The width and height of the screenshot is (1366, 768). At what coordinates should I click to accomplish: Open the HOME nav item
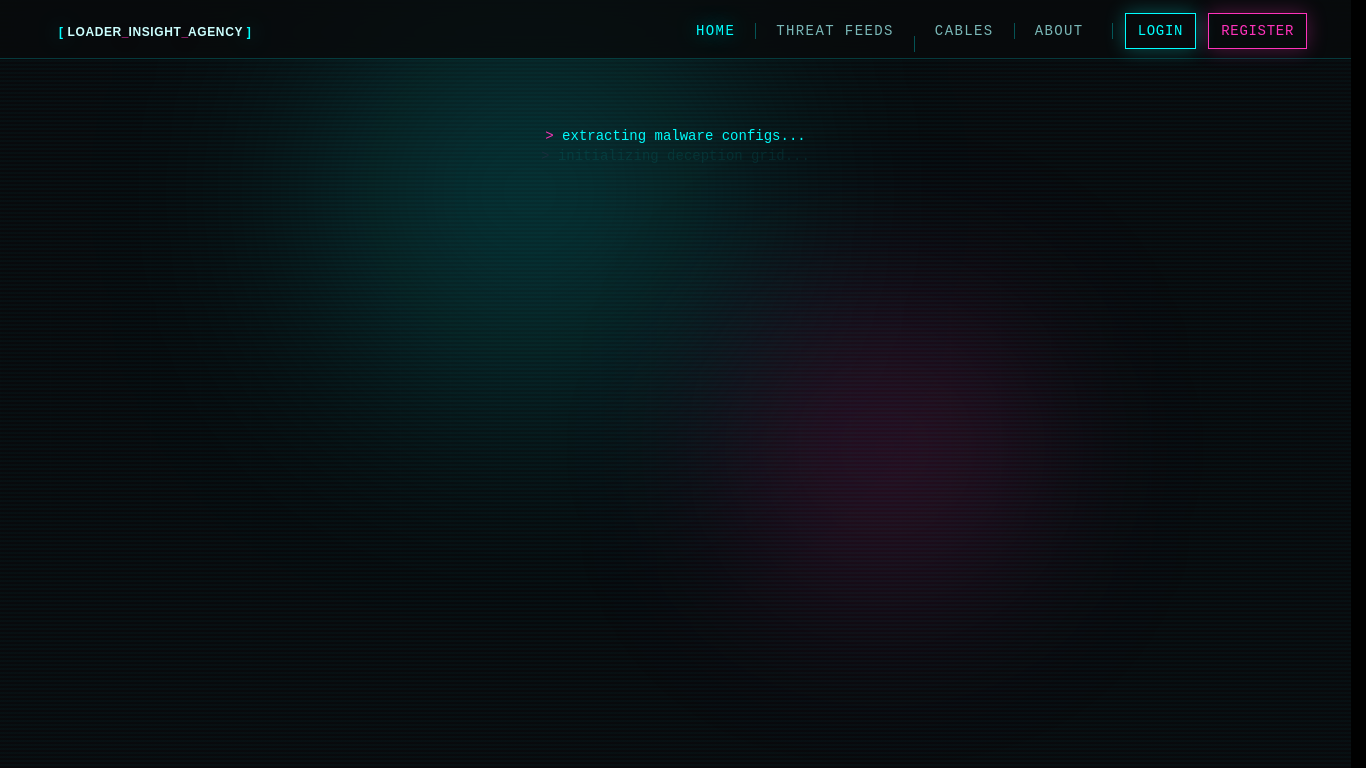point(715,31)
